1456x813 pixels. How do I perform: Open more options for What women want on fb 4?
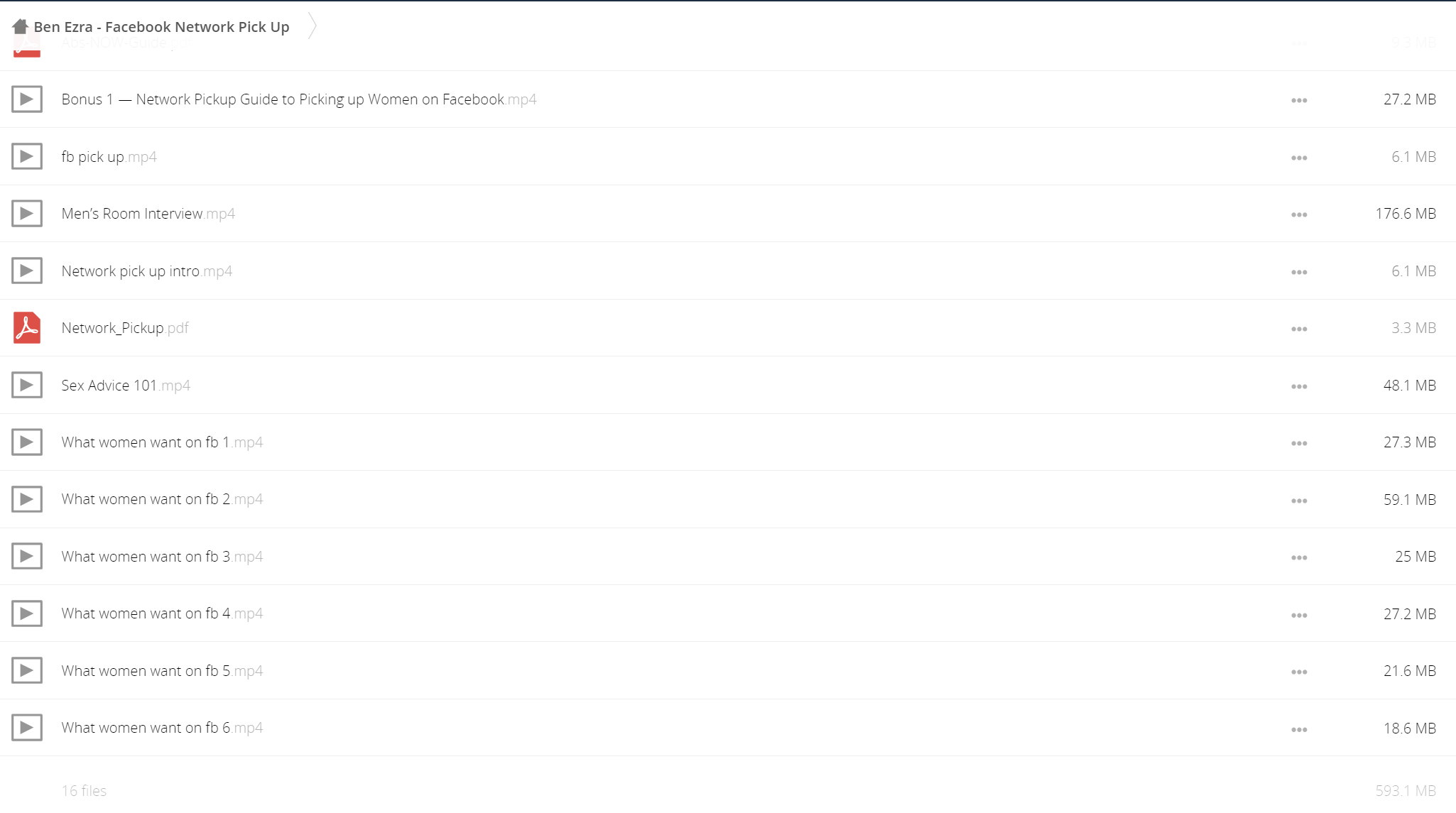pos(1299,615)
